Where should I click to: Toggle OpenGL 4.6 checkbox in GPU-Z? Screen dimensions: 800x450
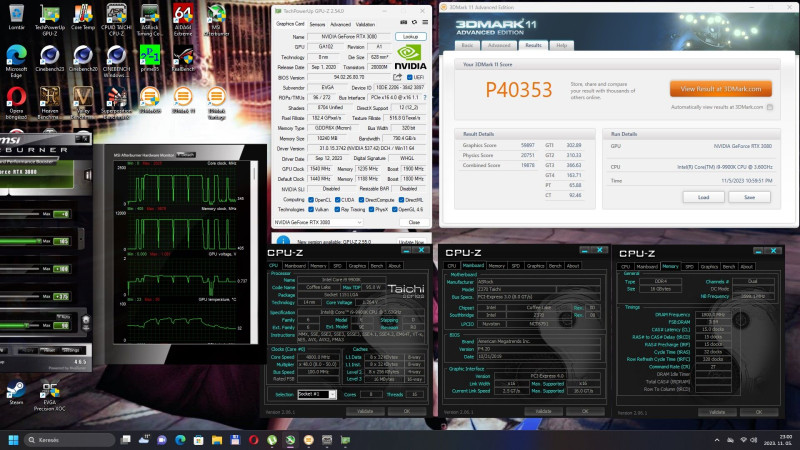(394, 209)
